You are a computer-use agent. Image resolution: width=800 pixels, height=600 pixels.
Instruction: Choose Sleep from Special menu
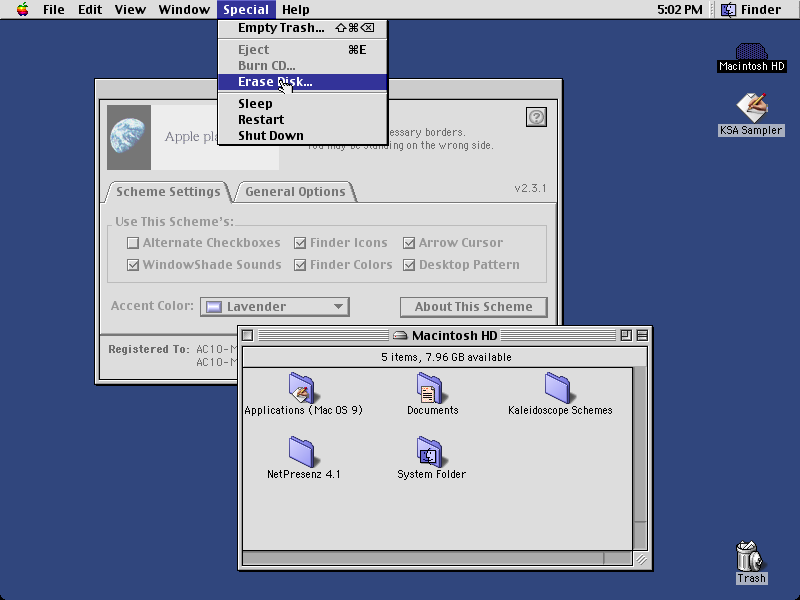click(303, 104)
